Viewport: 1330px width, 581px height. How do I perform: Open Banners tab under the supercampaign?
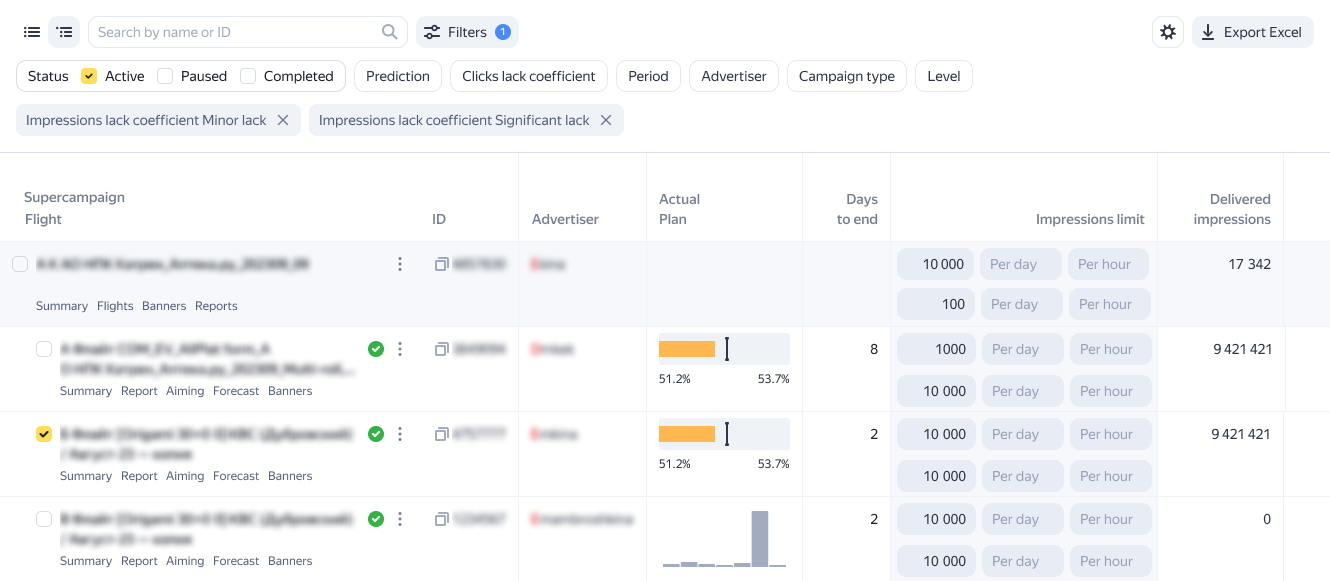(164, 306)
